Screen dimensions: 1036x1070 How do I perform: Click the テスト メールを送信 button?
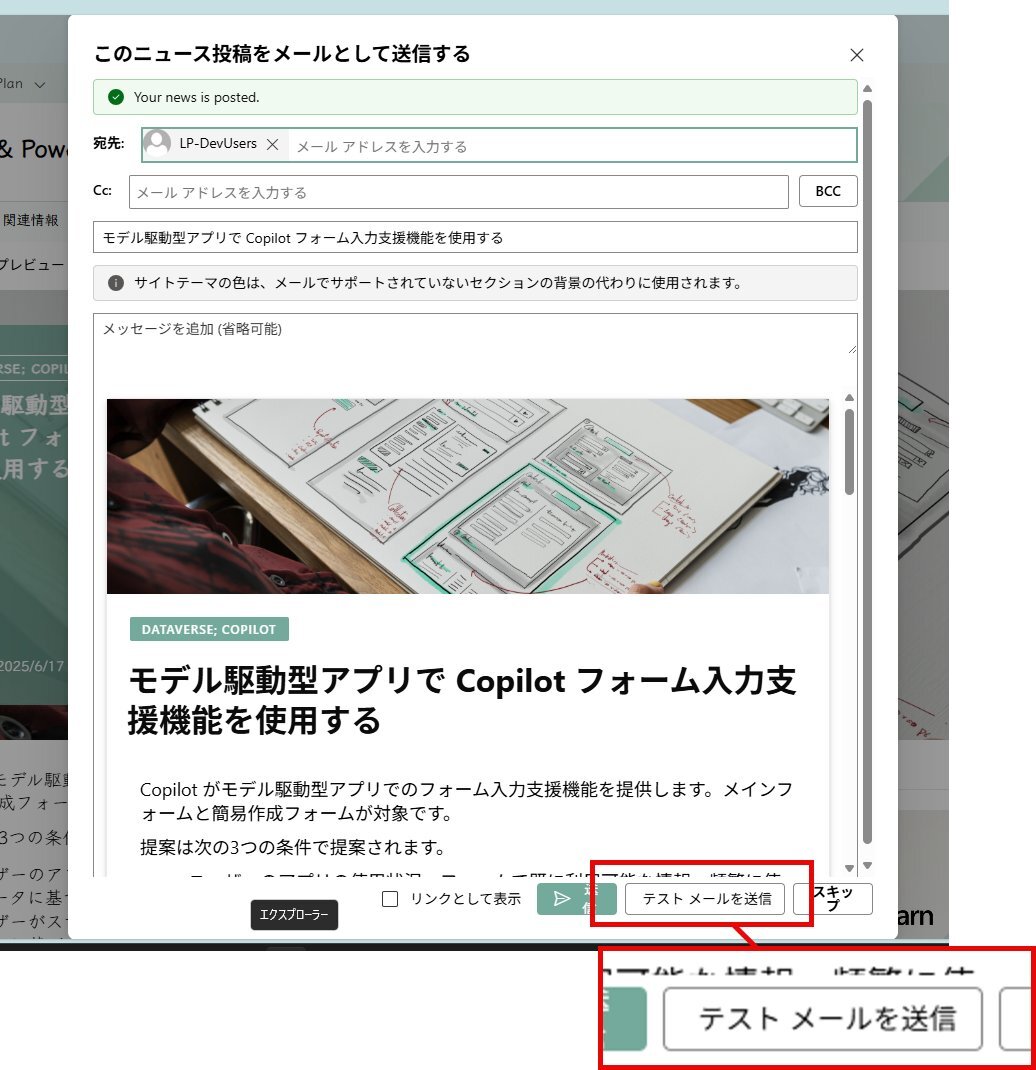click(x=705, y=899)
